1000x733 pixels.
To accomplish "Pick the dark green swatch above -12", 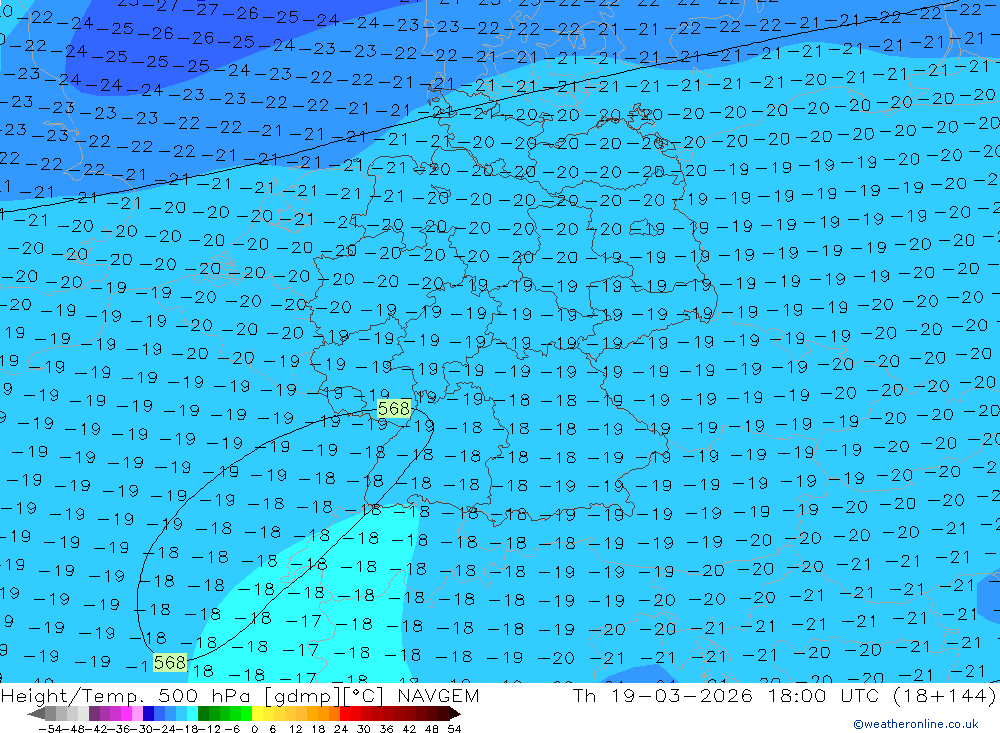I will 203,713.
